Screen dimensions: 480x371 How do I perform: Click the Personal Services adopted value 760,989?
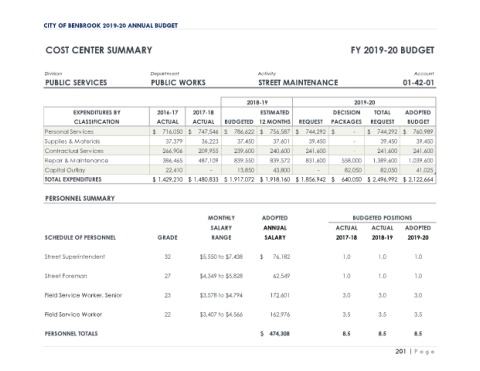coord(423,132)
